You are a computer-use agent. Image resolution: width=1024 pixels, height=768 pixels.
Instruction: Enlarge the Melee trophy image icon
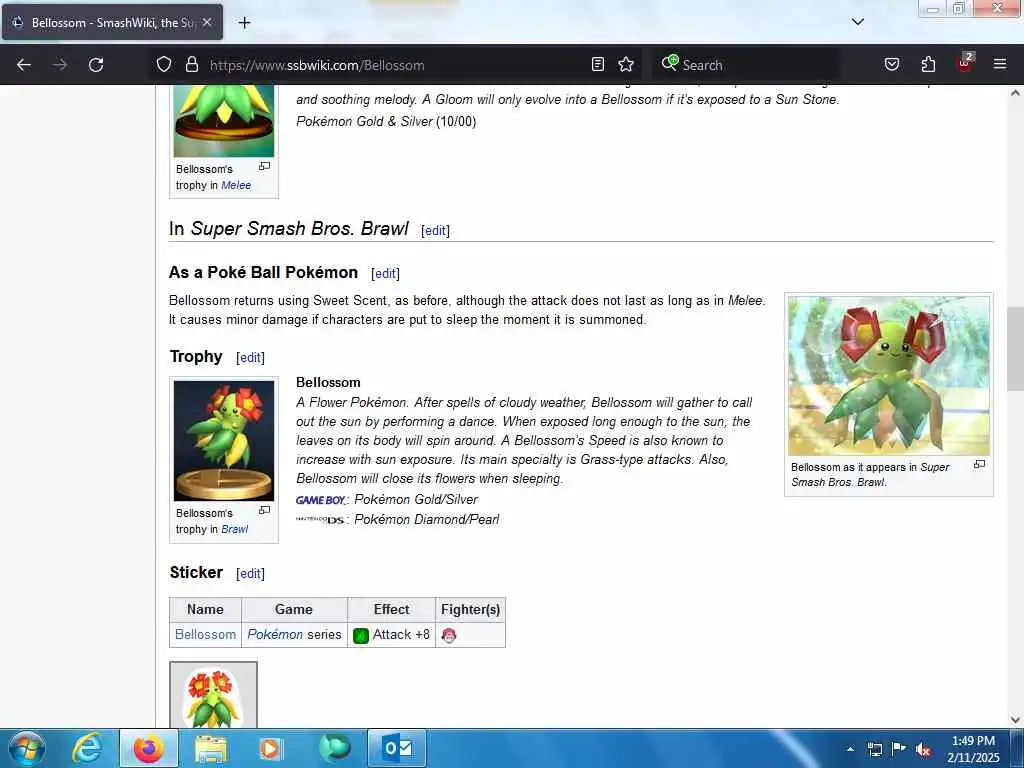(264, 167)
